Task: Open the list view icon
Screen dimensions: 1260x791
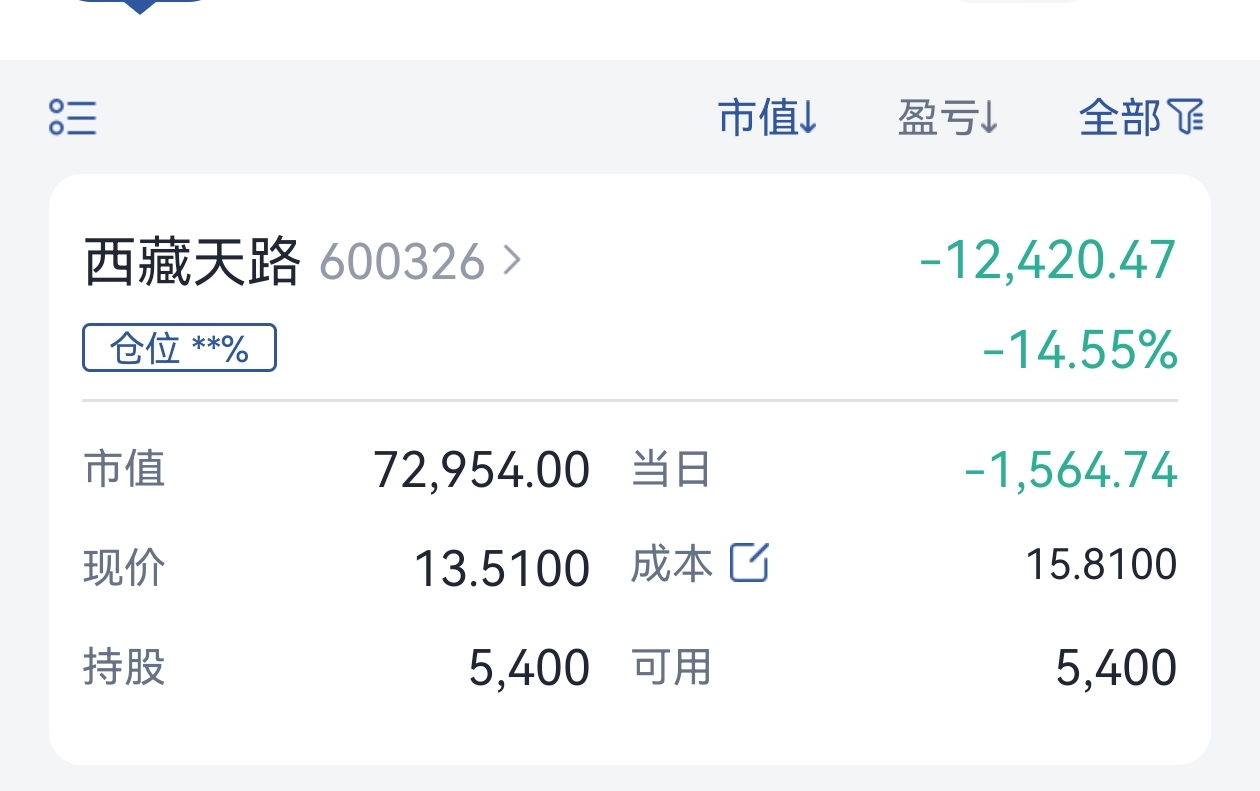Action: point(73,118)
